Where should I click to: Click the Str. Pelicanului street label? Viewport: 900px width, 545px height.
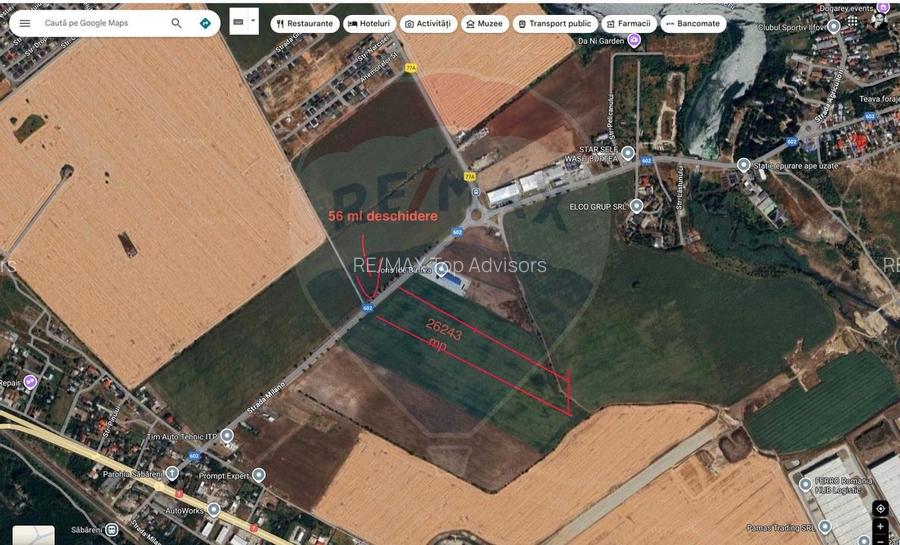[x=612, y=116]
